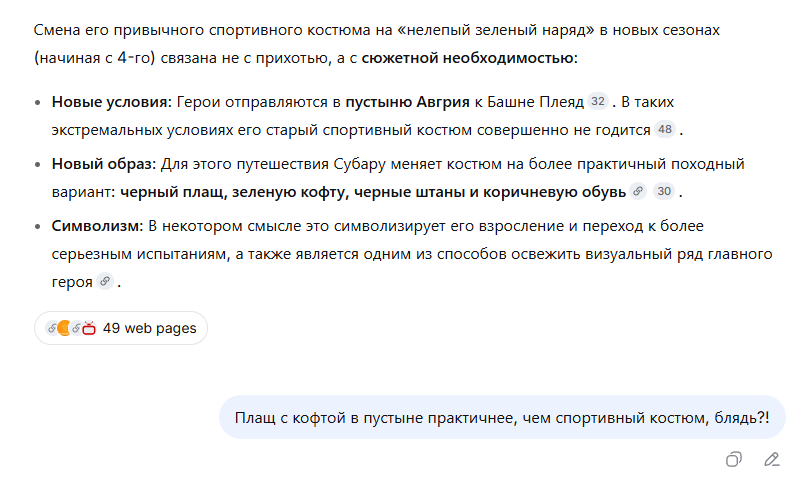811x479 pixels.
Task: Click the bold text «черный плащ, зеленую кофту»
Action: pos(234,192)
